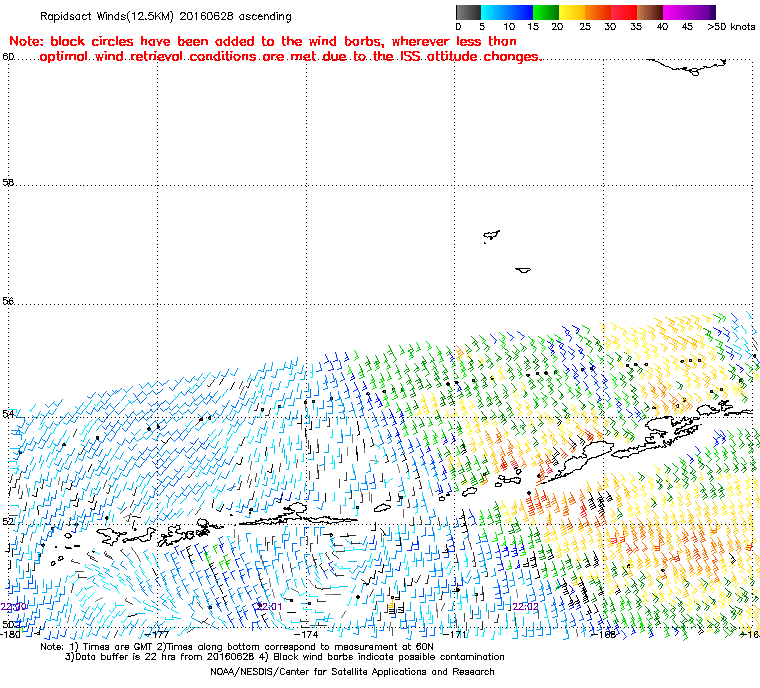
Task: Click the purple "22:02" time marker
Action: coord(525,607)
